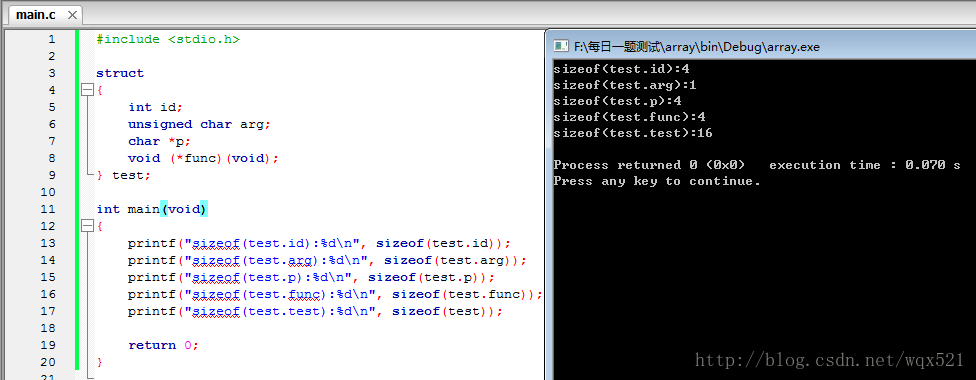Click the 'void (*func)(void);' declaration
This screenshot has width=976, height=380.
[x=204, y=158]
